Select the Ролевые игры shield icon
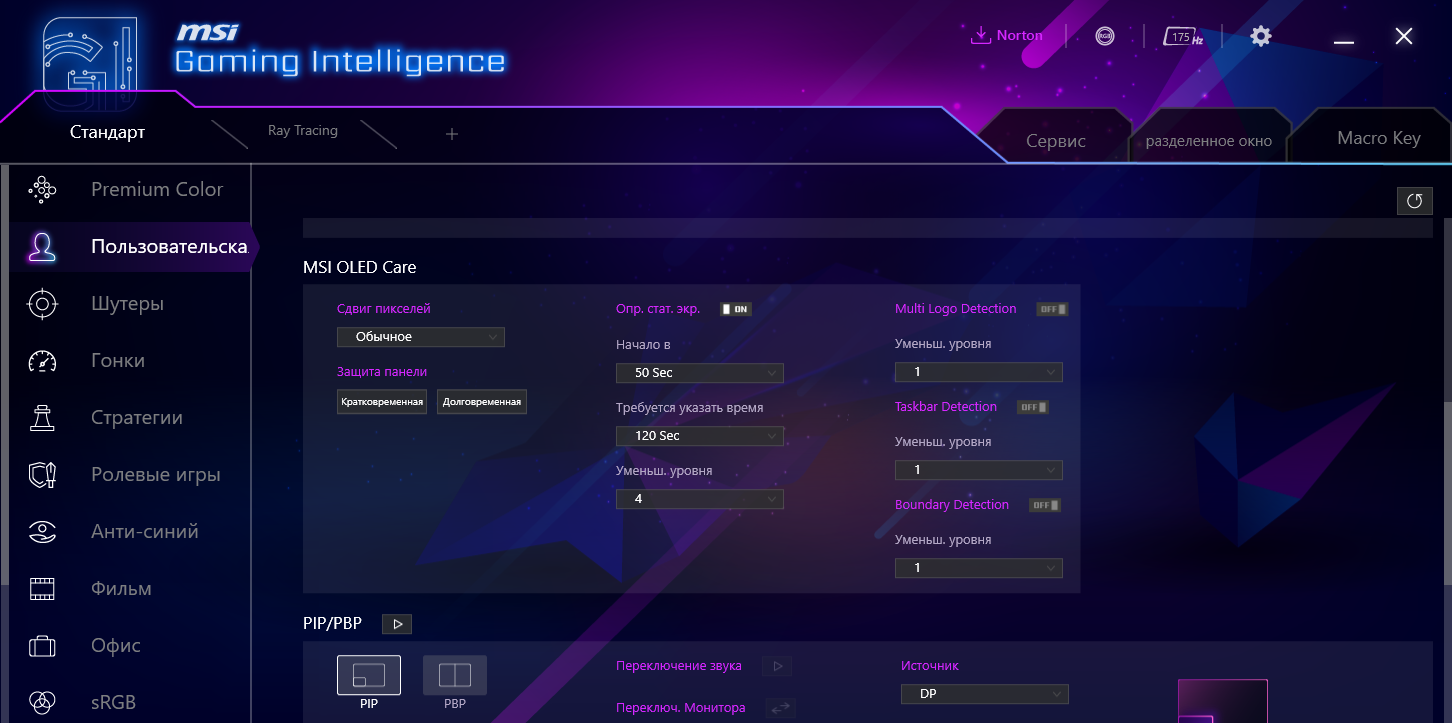Image resolution: width=1452 pixels, height=723 pixels. (42, 474)
